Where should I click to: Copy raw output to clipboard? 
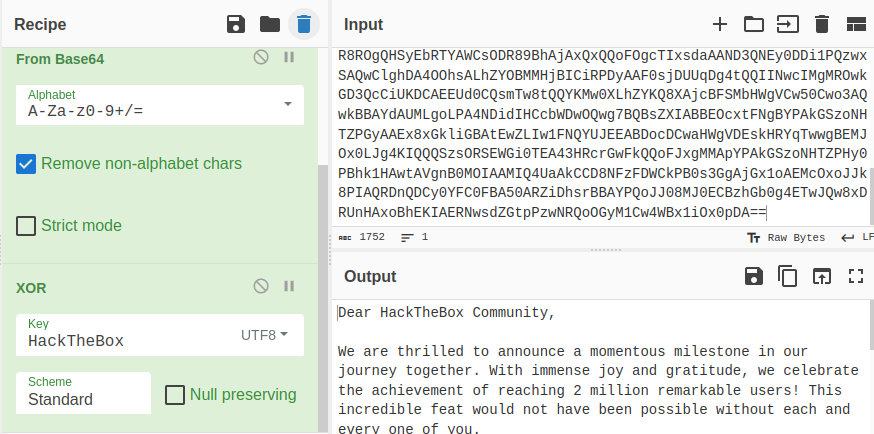click(x=788, y=276)
